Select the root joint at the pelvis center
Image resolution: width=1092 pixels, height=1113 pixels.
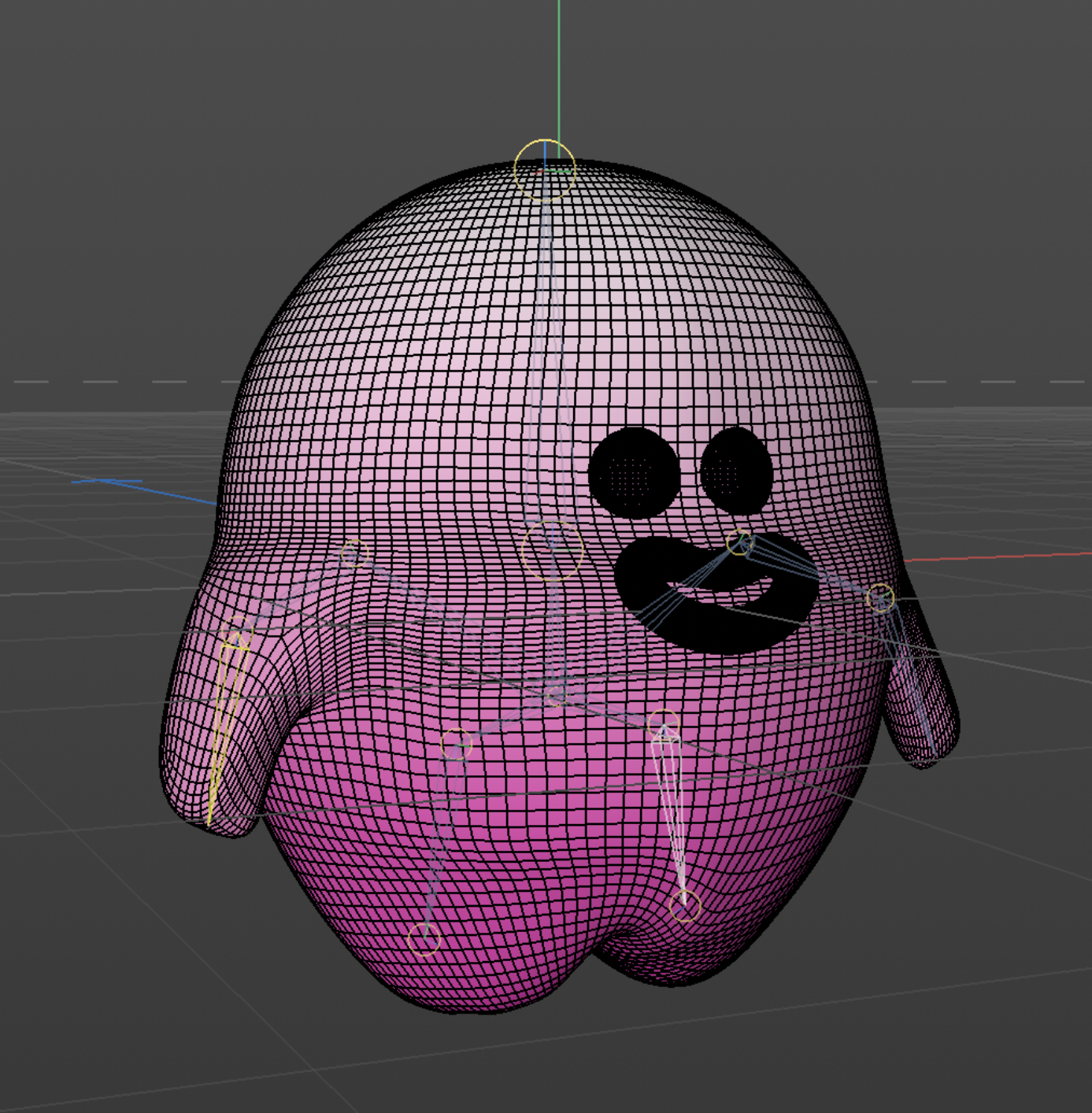point(555,695)
